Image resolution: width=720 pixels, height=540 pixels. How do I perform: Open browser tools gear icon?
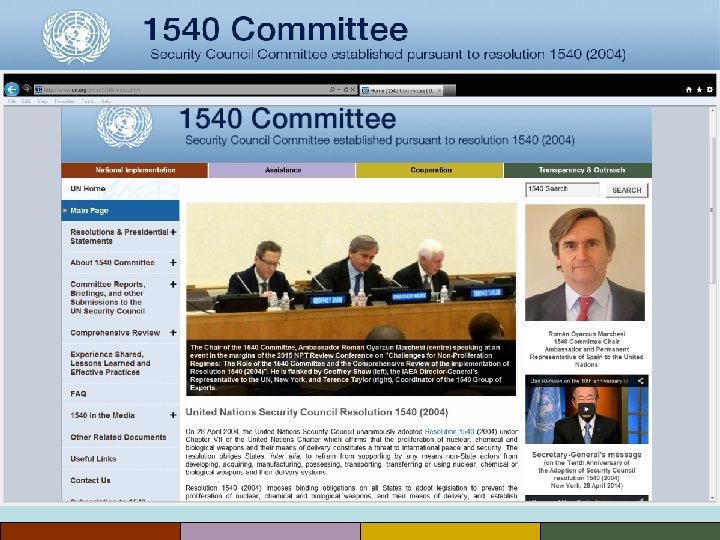tap(710, 90)
